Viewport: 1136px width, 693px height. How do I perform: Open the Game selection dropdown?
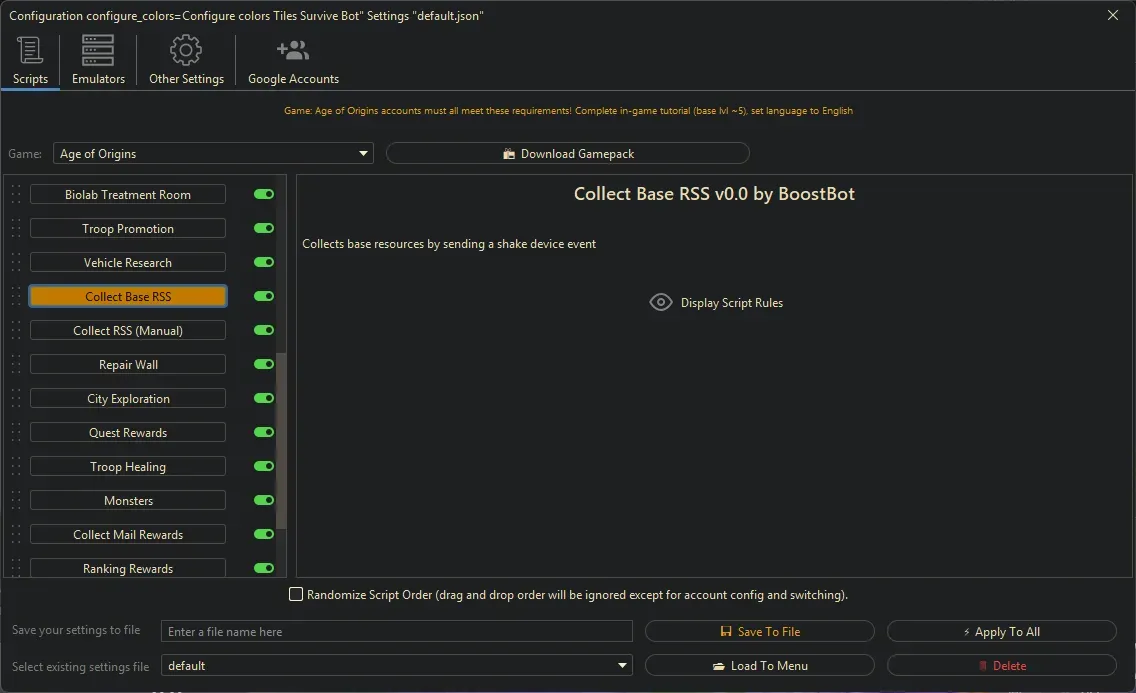(362, 153)
